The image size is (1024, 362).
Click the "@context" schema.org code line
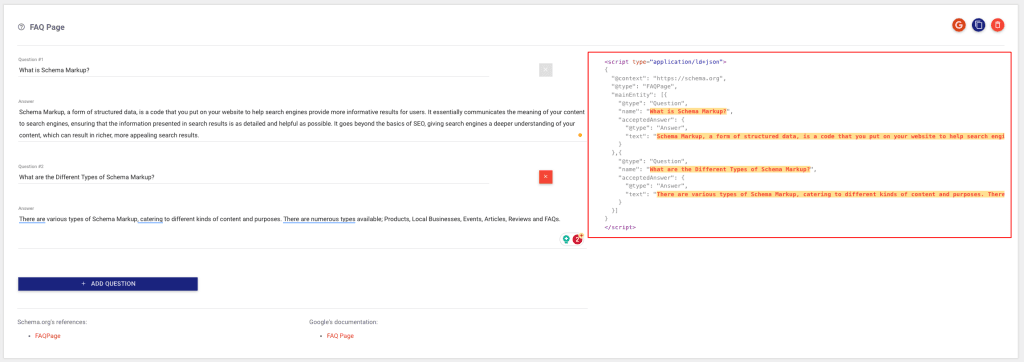click(x=668, y=78)
